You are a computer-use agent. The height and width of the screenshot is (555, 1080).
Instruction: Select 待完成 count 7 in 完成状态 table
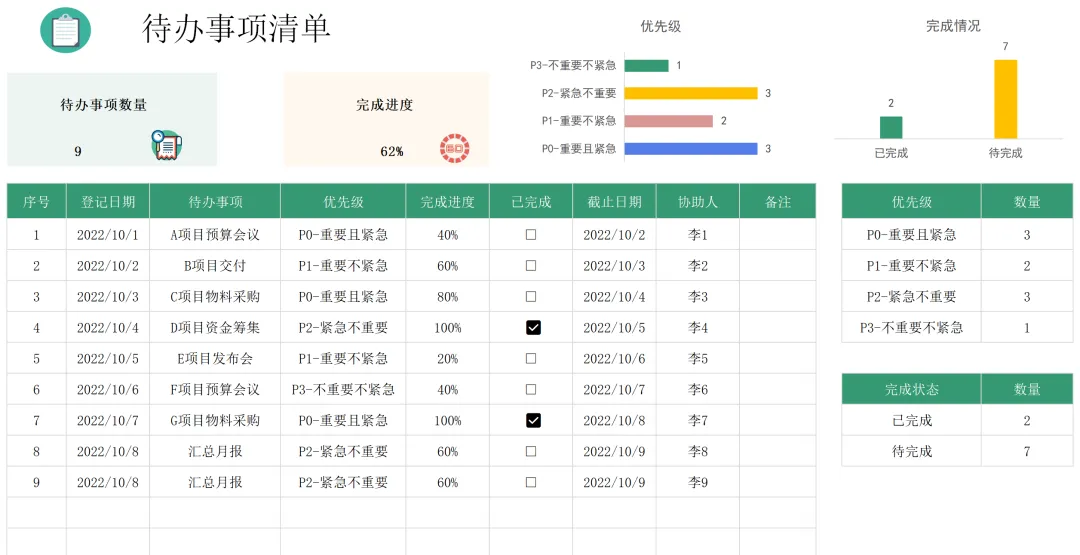point(1027,452)
